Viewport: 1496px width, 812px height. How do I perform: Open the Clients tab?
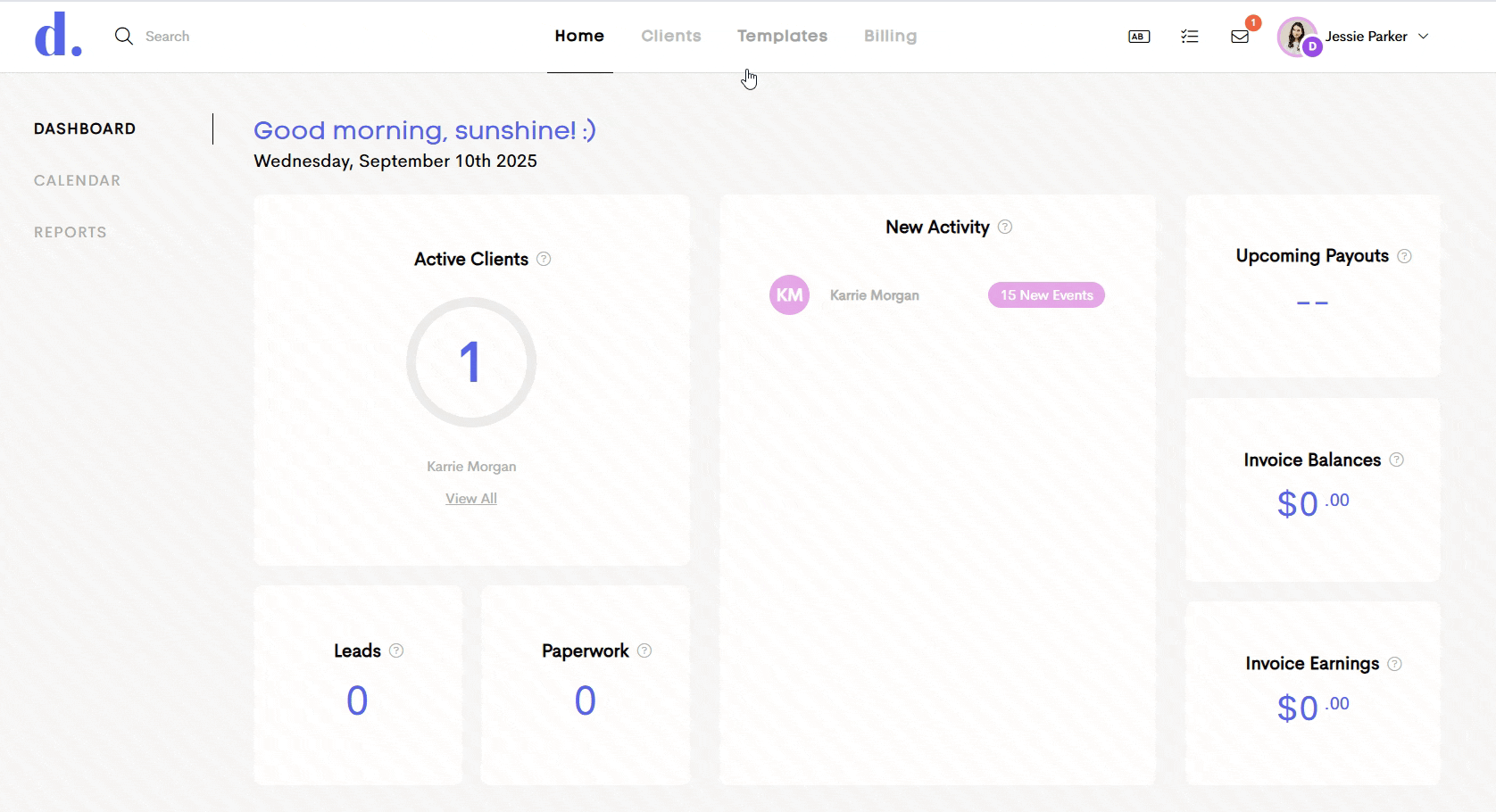pyautogui.click(x=671, y=36)
